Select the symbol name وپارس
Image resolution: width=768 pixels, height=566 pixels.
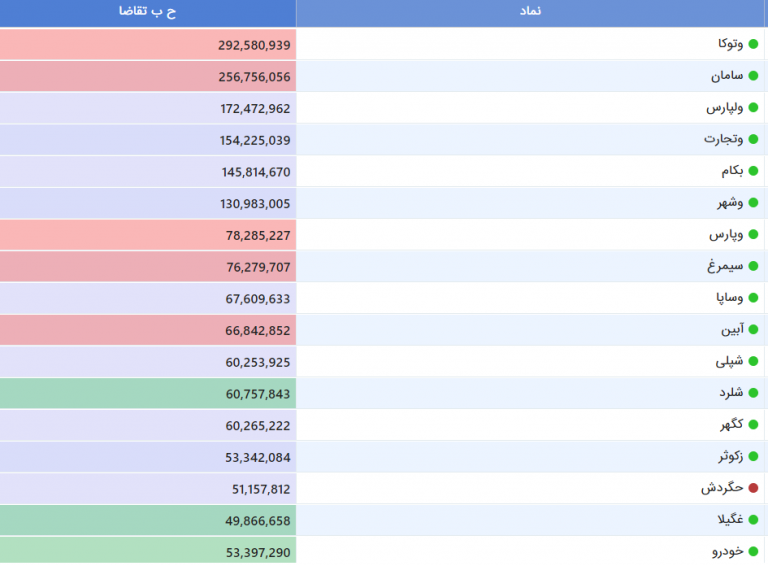click(x=726, y=235)
